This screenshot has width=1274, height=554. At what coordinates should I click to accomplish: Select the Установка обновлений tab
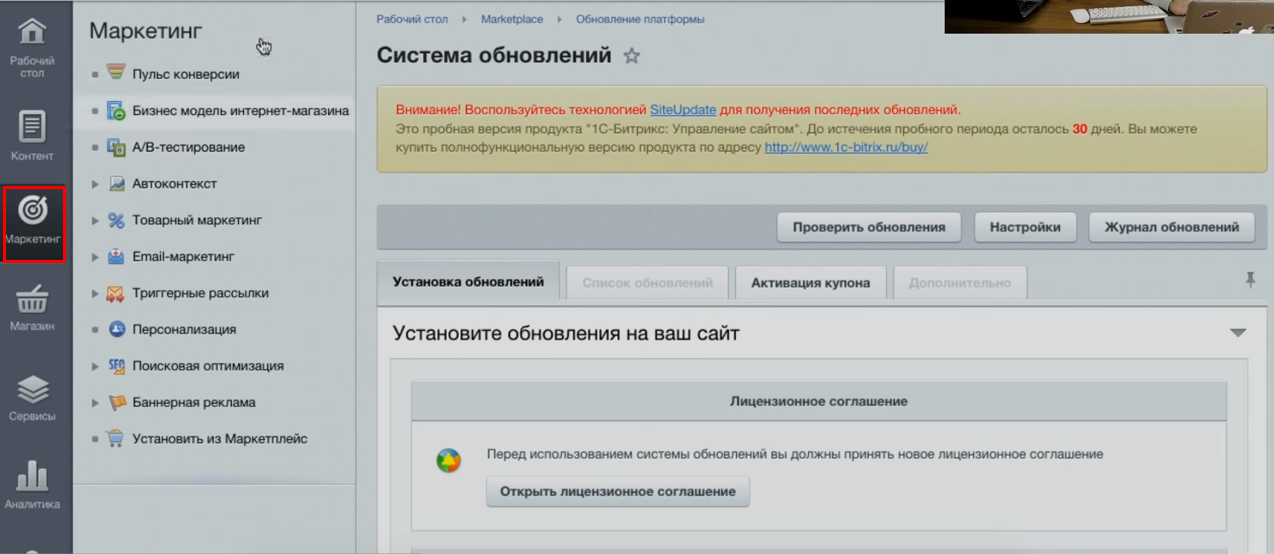click(x=468, y=281)
